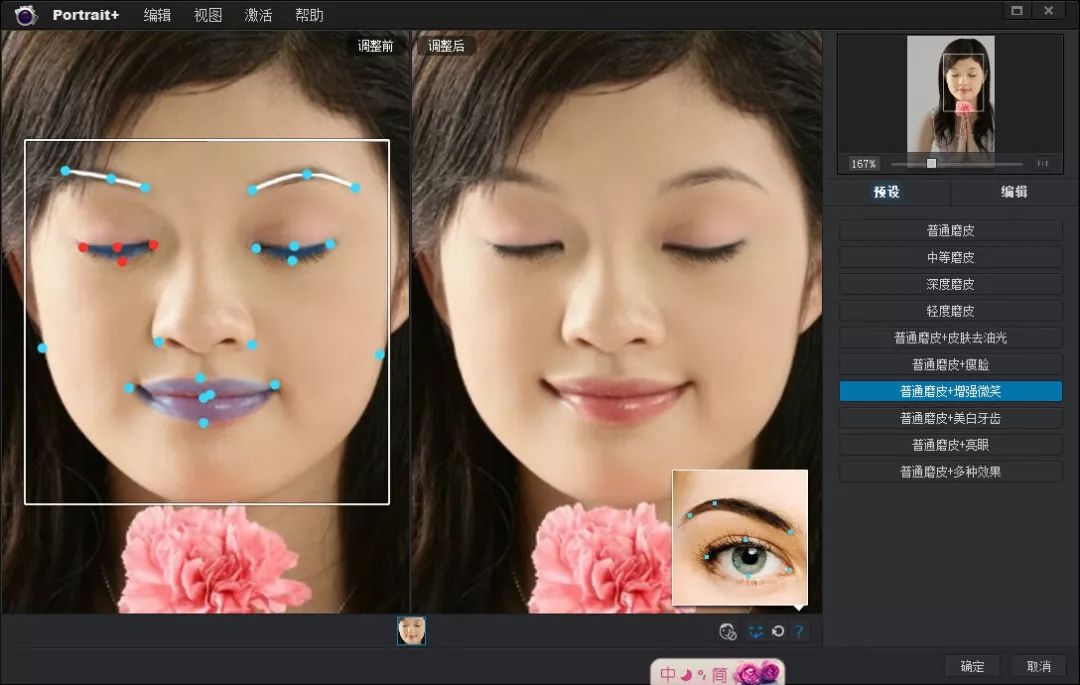
Task: Click the circular reset arrow icon
Action: click(778, 631)
